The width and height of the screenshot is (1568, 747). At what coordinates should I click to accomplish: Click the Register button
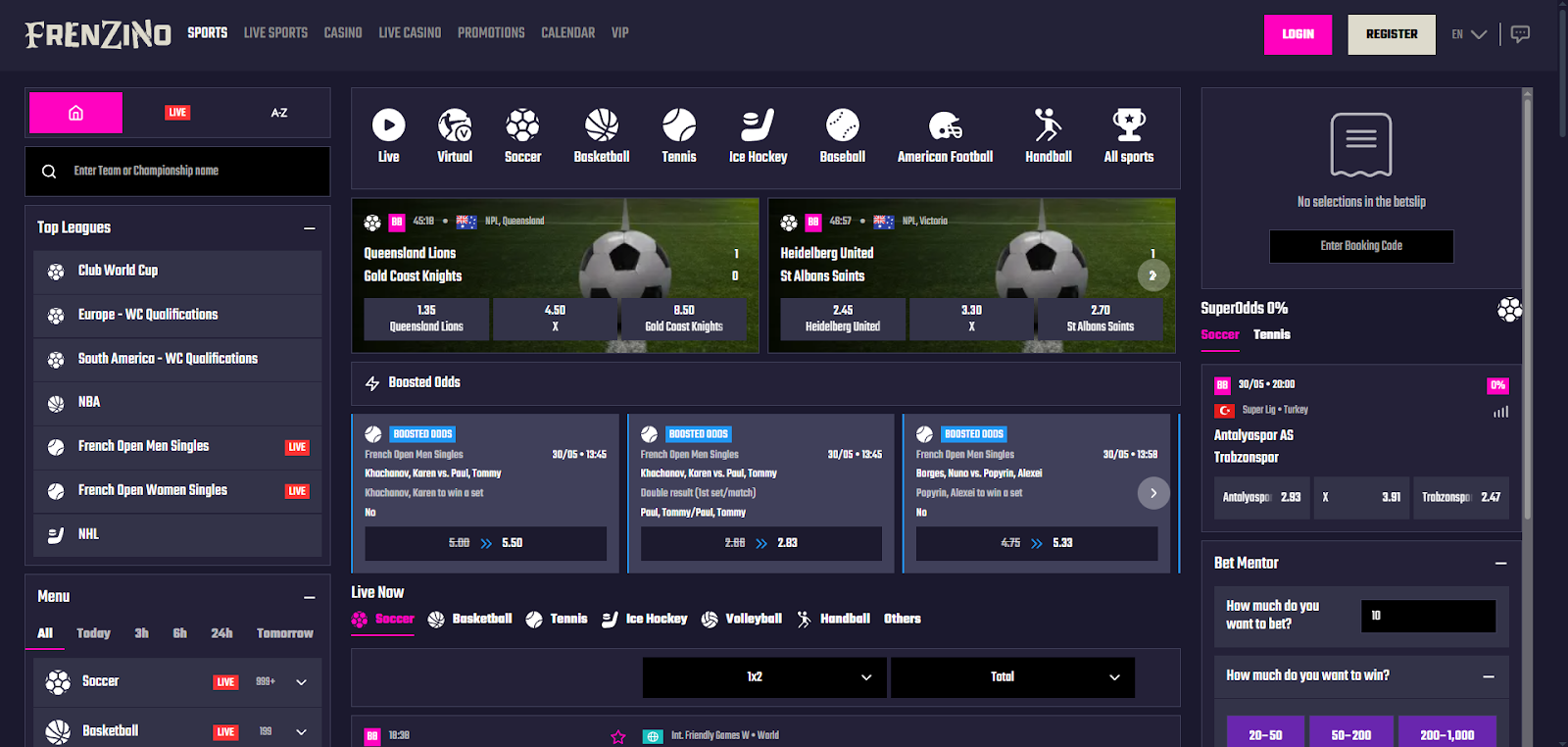click(1392, 34)
